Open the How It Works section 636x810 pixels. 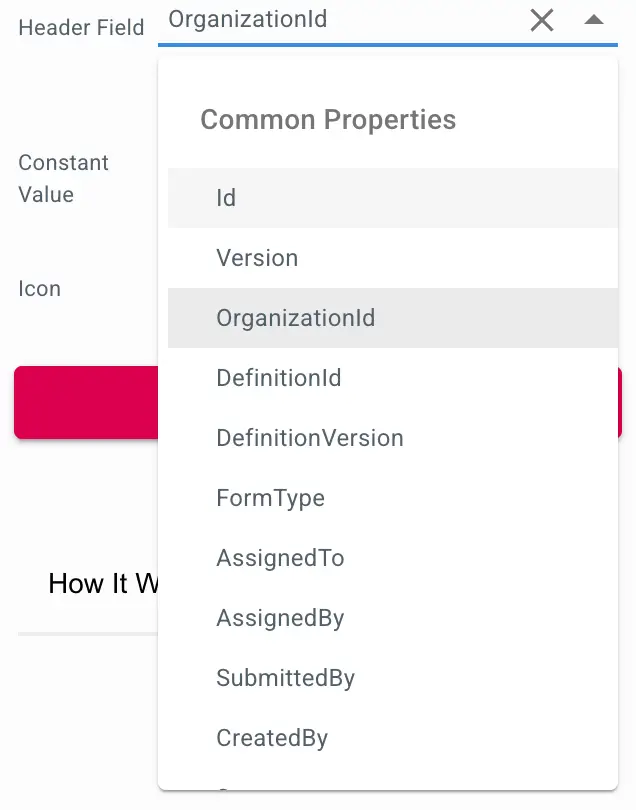pyautogui.click(x=99, y=583)
